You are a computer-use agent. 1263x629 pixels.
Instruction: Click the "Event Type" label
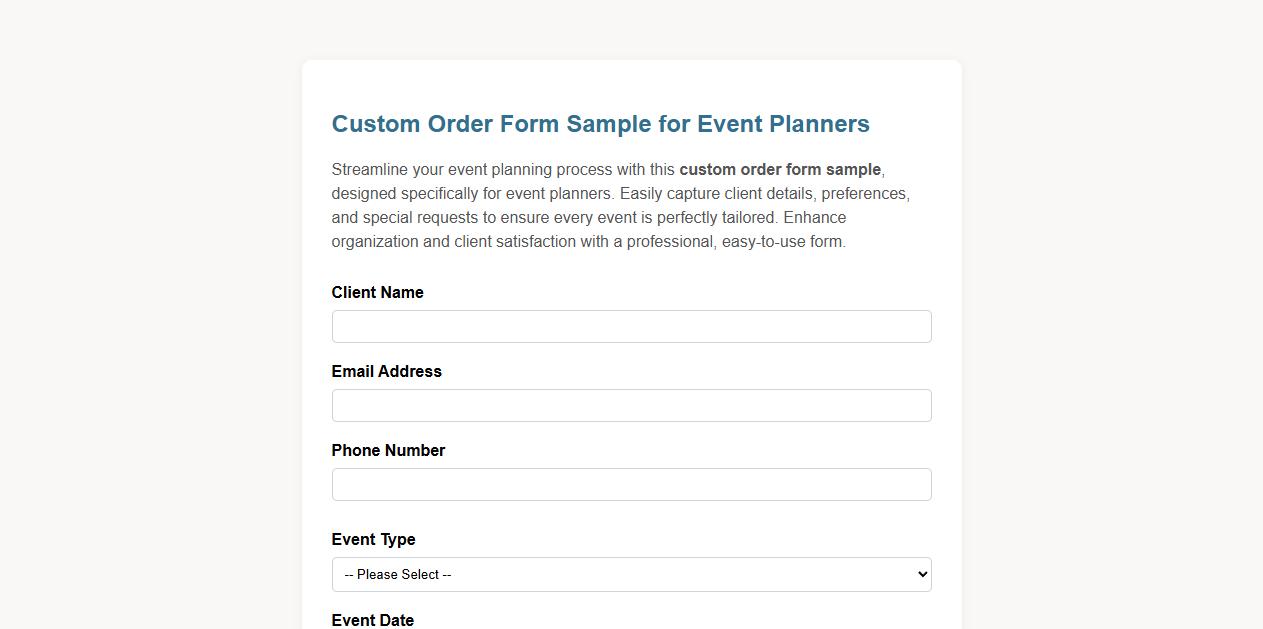point(373,539)
